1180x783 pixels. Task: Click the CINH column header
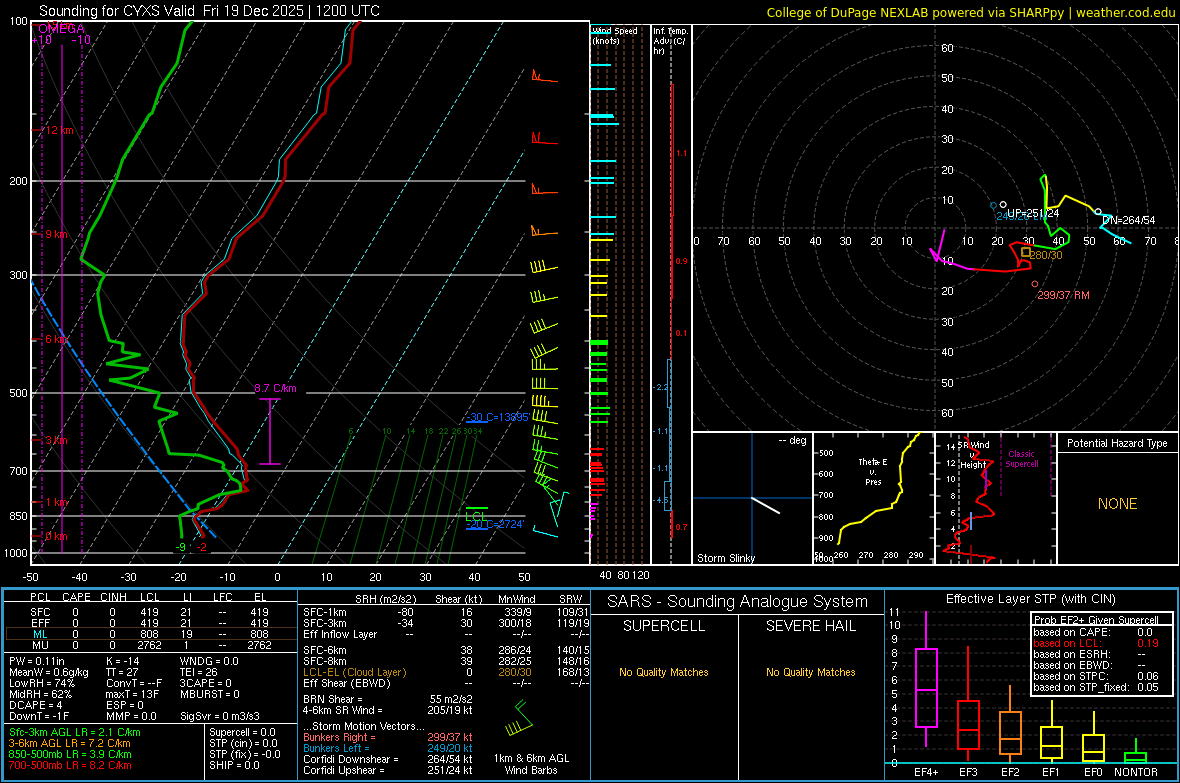point(113,597)
